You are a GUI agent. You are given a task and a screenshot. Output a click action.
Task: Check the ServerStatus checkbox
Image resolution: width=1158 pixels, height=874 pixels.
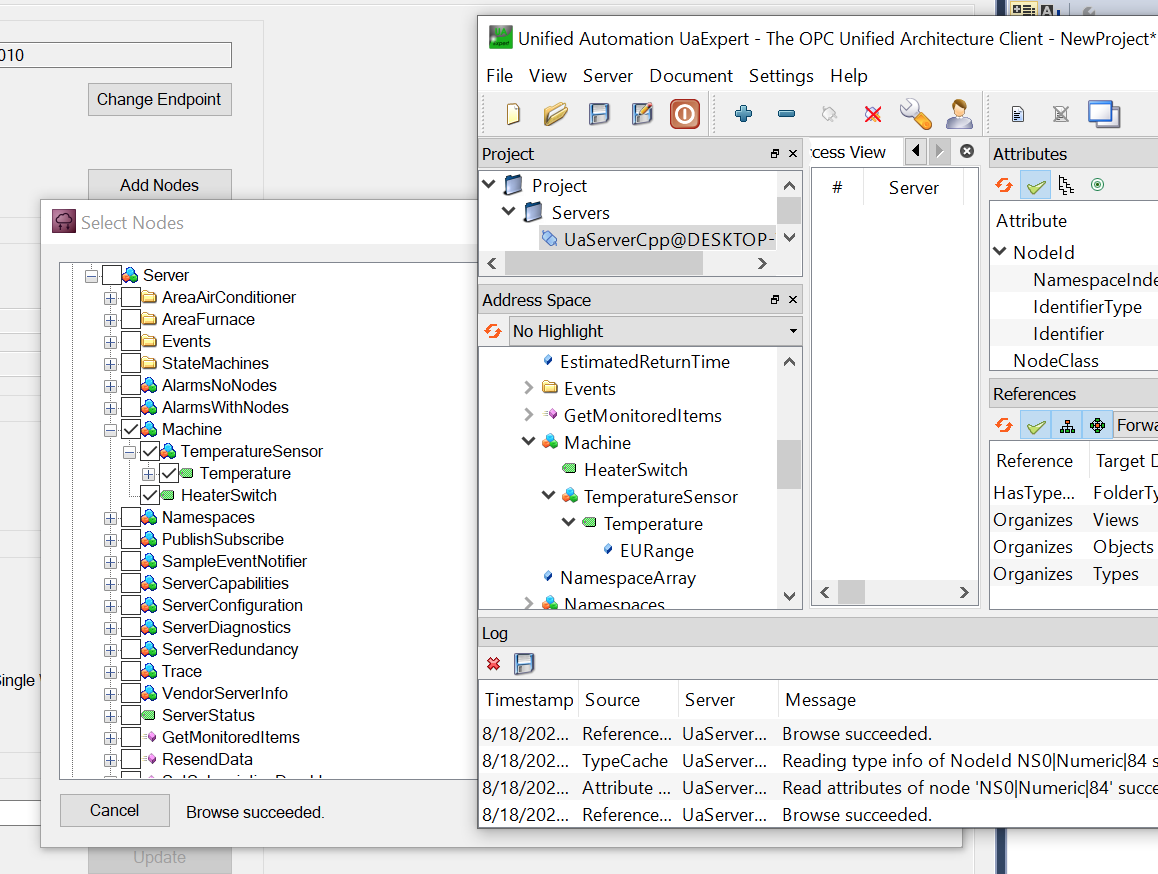(131, 715)
